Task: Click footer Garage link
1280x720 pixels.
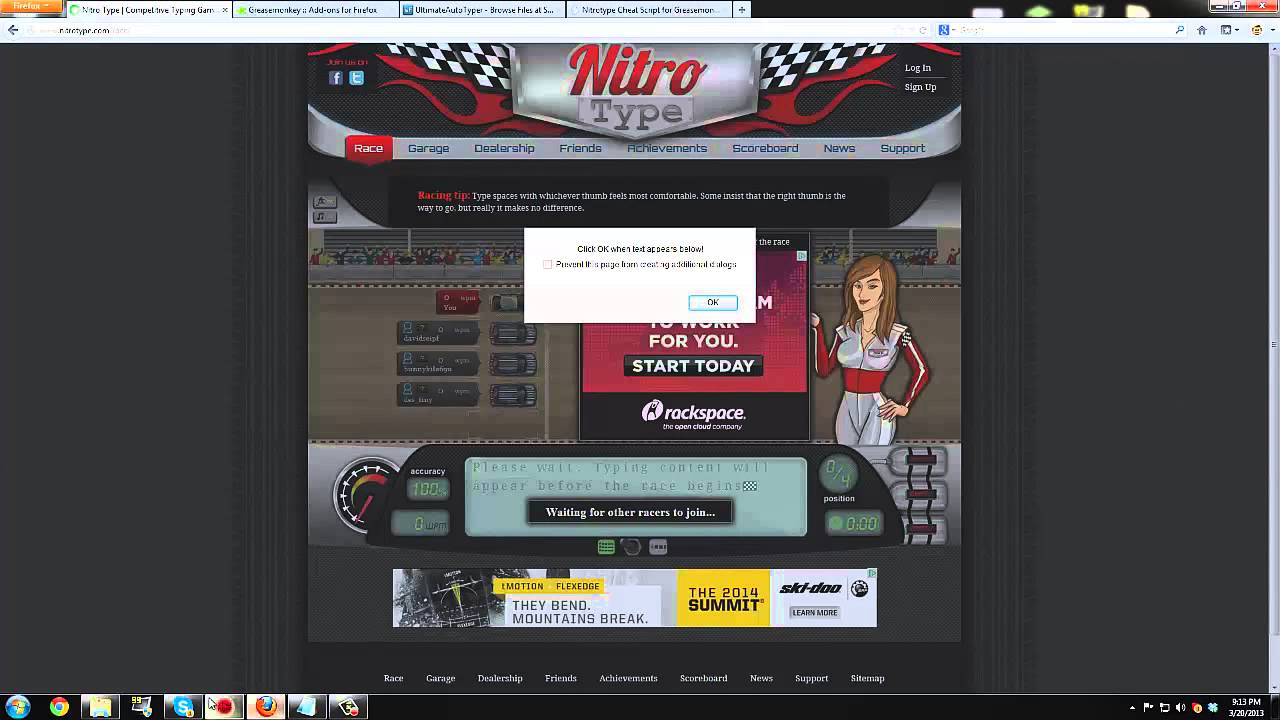Action: click(x=440, y=678)
